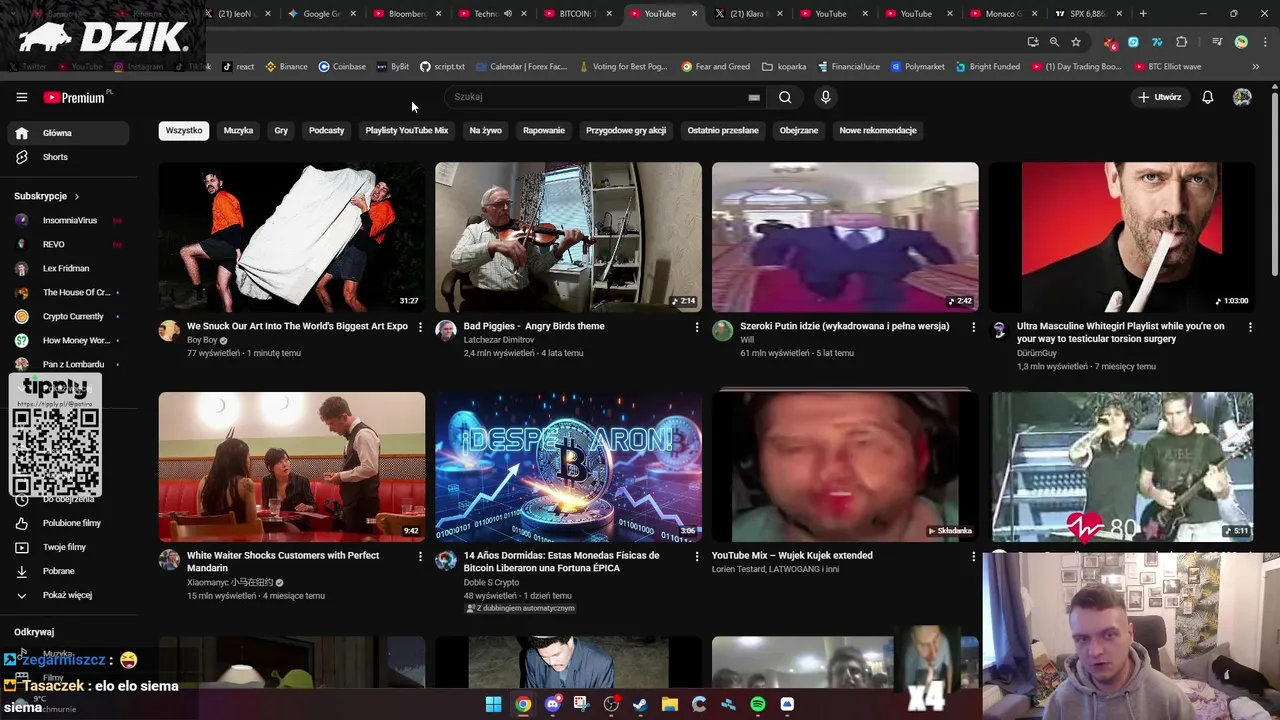Viewport: 1280px width, 720px height.
Task: Open the Boy Boy channel avatar
Action: click(x=169, y=331)
